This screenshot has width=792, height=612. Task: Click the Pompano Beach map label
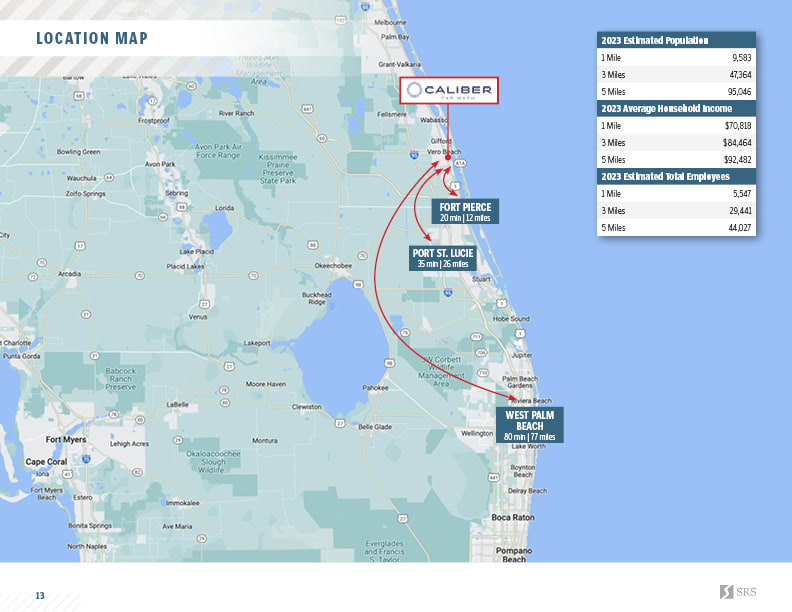pos(514,555)
